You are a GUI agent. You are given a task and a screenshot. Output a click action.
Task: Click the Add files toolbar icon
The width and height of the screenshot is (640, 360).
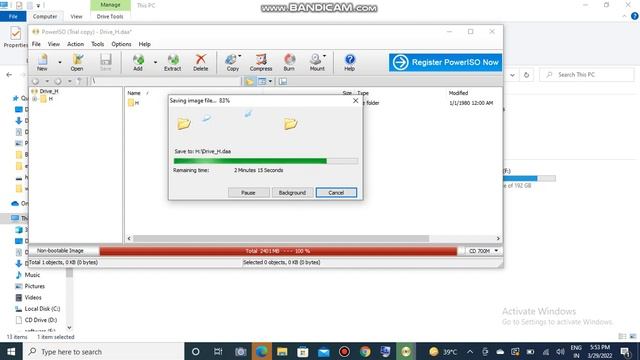point(138,62)
